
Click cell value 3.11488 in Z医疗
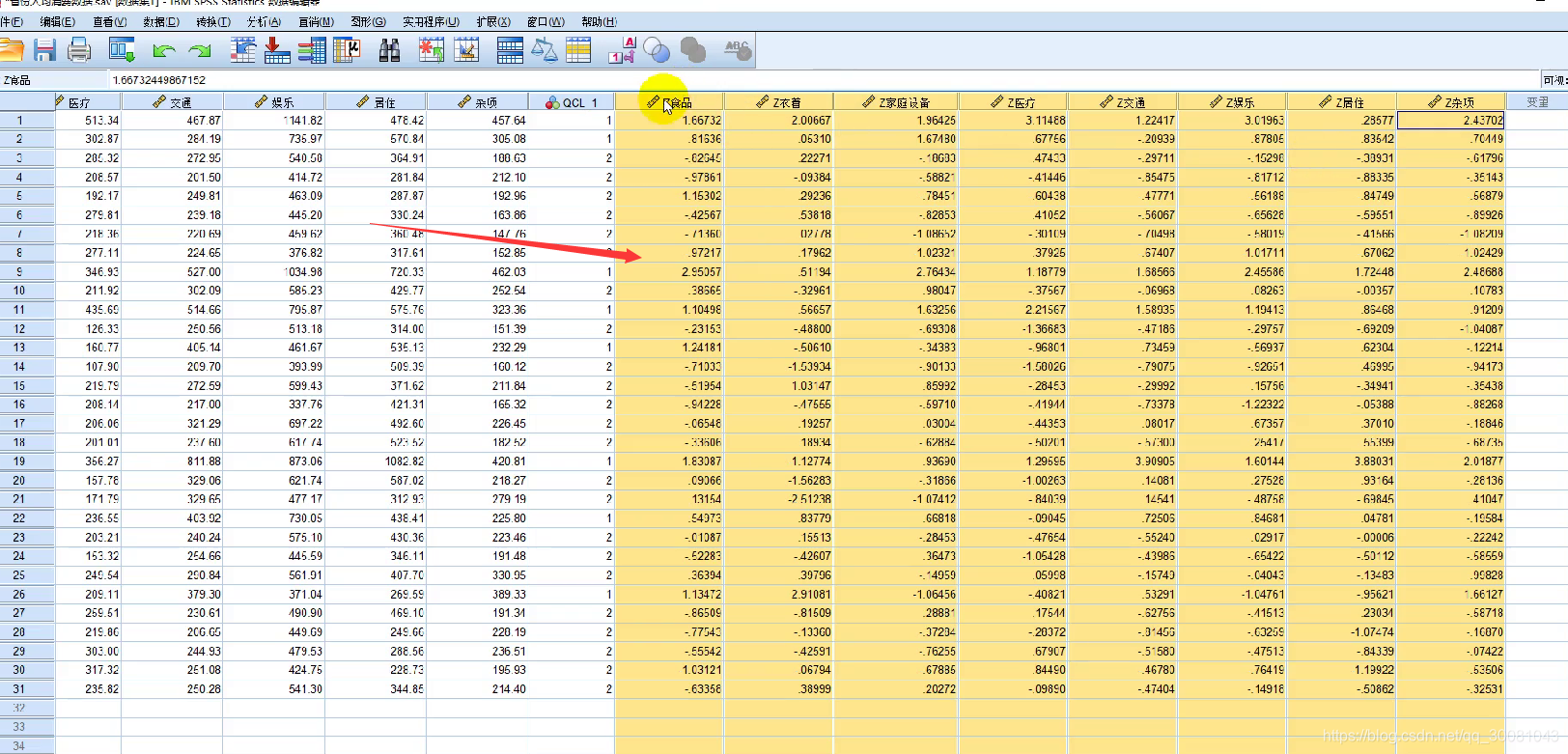pos(1013,121)
